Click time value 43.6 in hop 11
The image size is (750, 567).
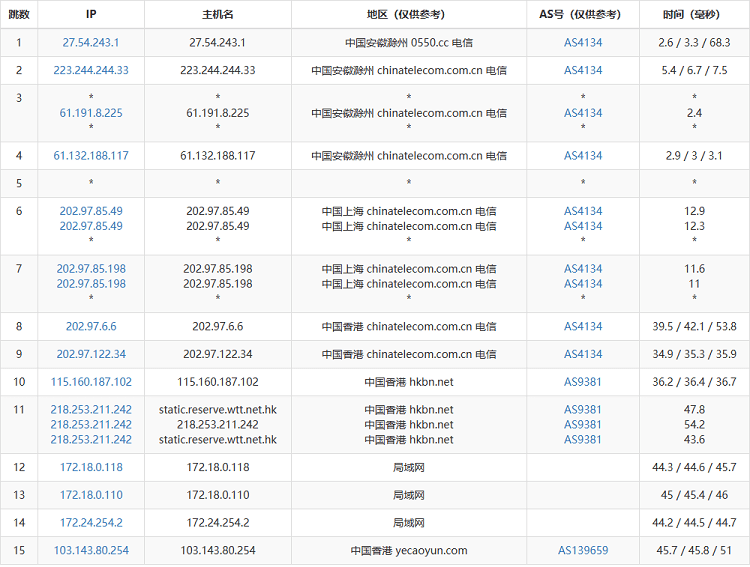(694, 439)
